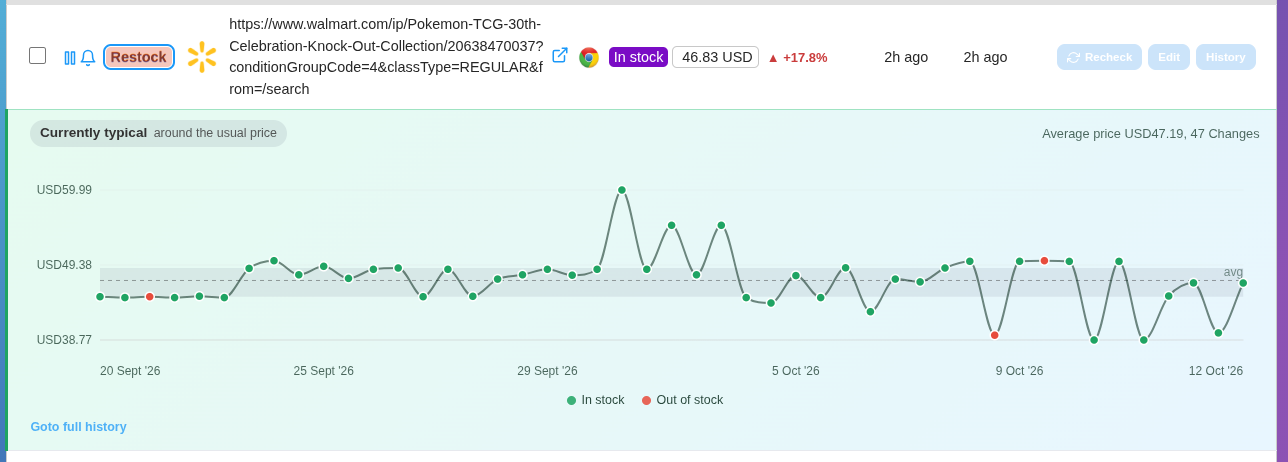Open the Walmart Pokemon-TCG product URL
This screenshot has height=462, width=1288.
coord(386,57)
